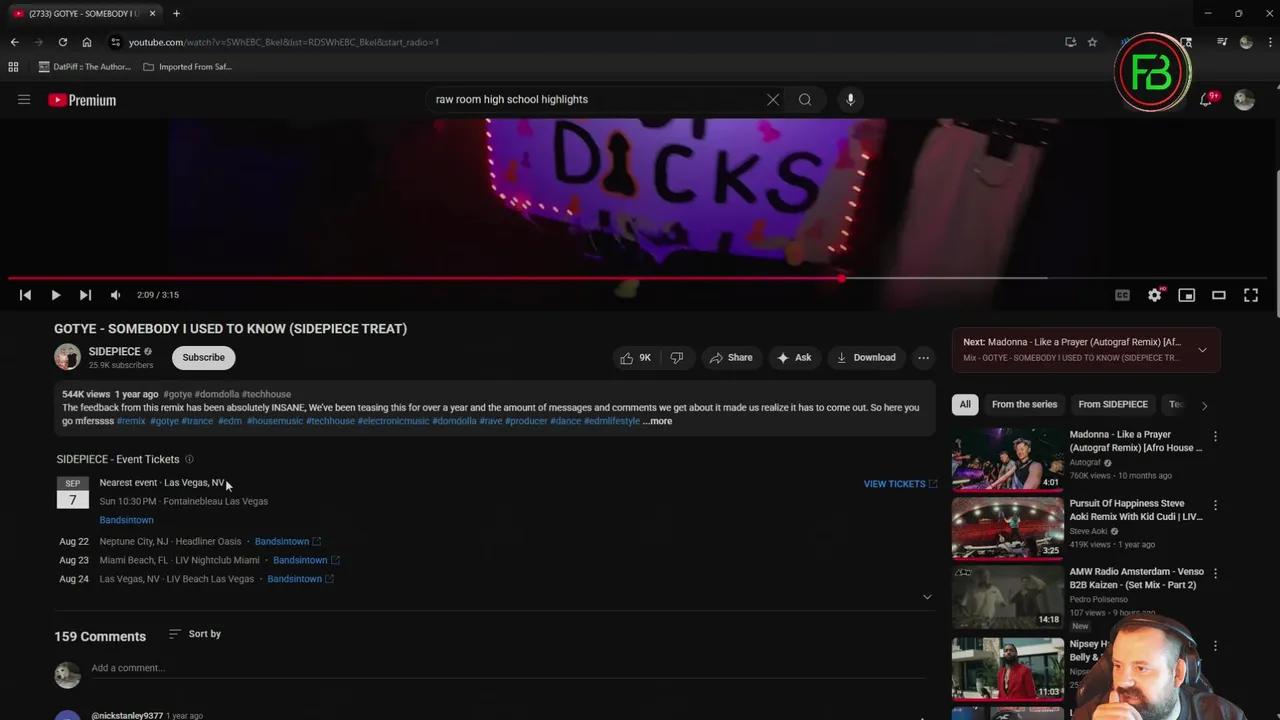The height and width of the screenshot is (720, 1280).
Task: Run search with magnifier icon
Action: tap(805, 99)
